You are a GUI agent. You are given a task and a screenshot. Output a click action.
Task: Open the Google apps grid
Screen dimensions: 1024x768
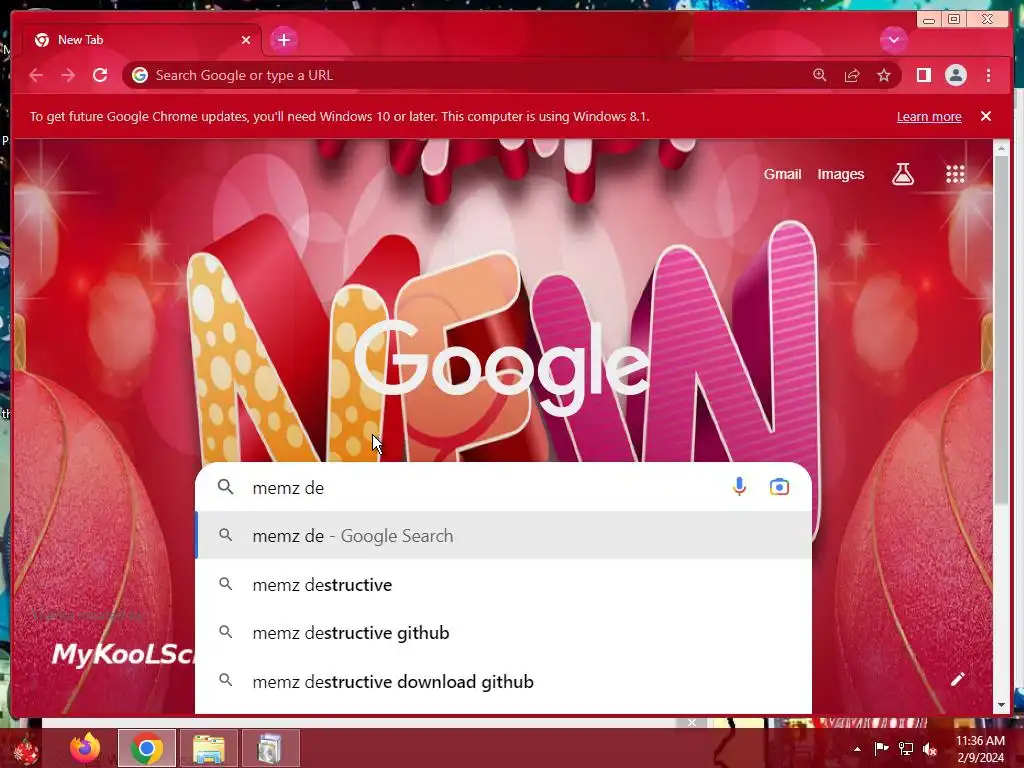coord(955,174)
